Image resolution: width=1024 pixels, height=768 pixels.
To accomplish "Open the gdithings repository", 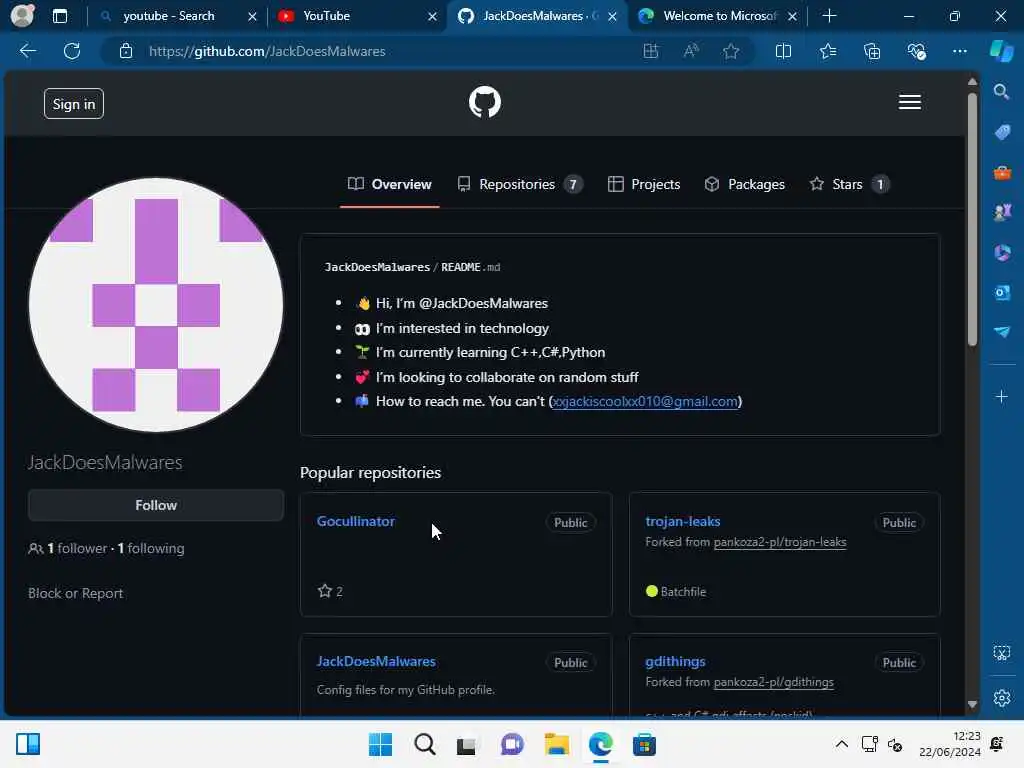I will coord(675,661).
